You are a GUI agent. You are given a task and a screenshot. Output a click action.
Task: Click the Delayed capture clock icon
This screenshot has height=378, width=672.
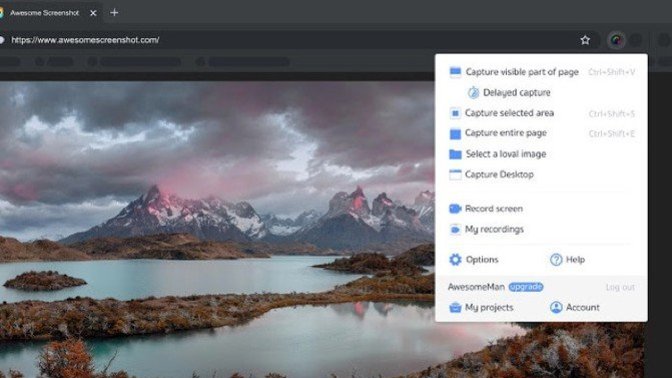(x=473, y=92)
